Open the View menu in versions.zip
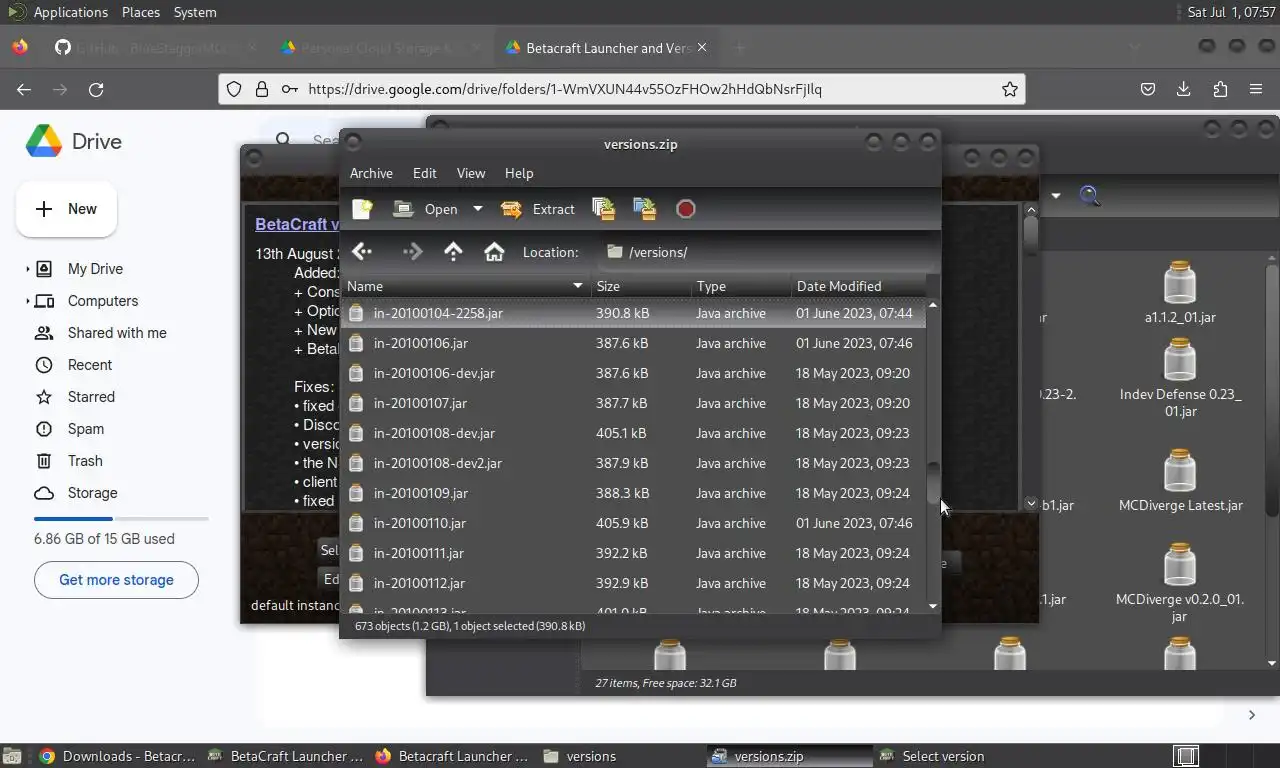This screenshot has width=1280, height=768. point(471,173)
